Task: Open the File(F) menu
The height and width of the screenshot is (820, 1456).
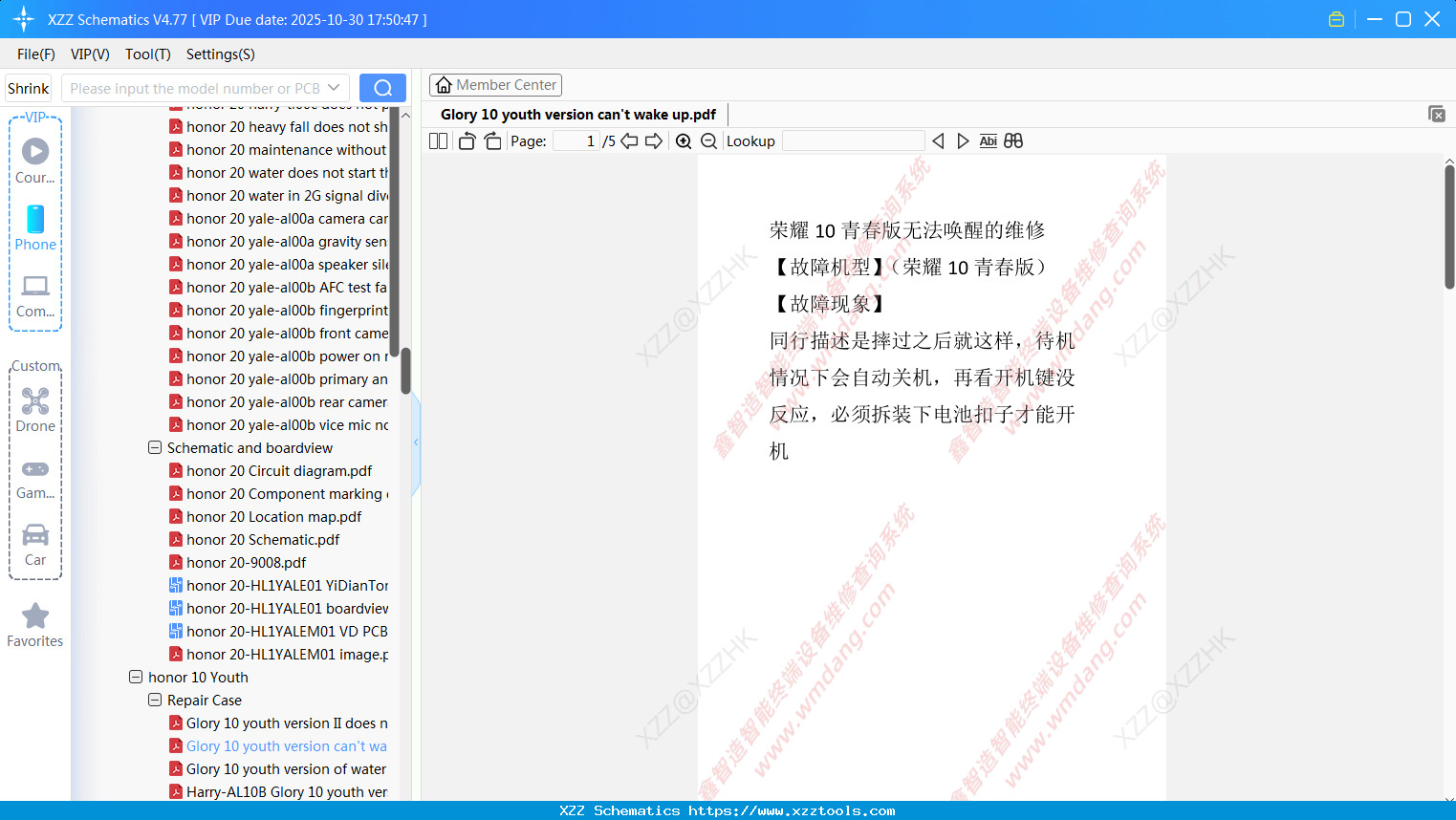Action: click(36, 54)
